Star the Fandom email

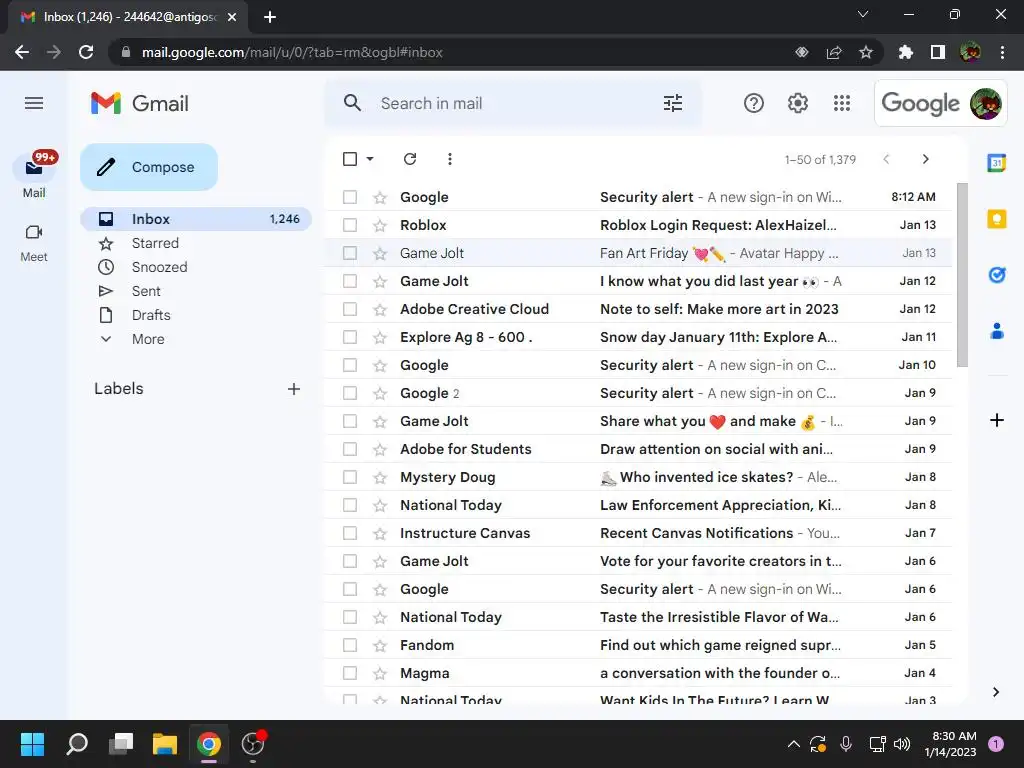click(379, 645)
